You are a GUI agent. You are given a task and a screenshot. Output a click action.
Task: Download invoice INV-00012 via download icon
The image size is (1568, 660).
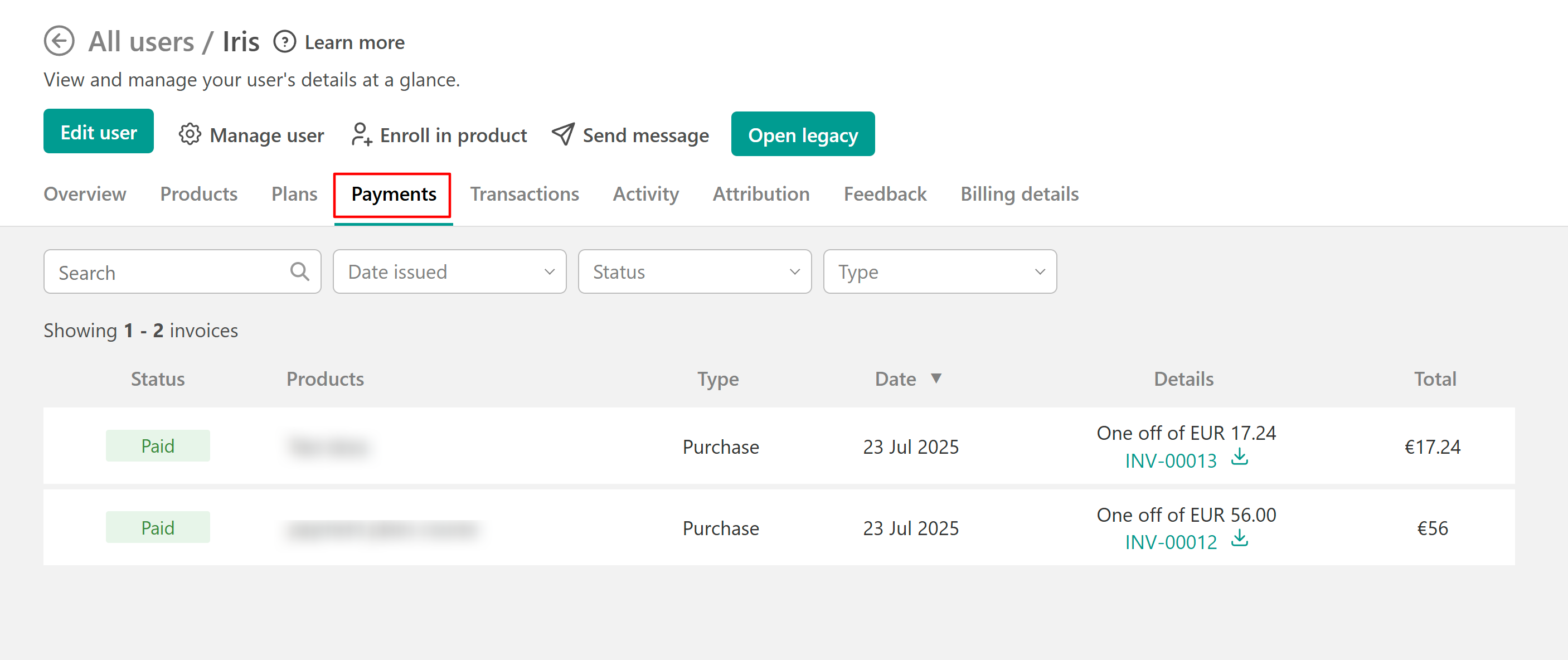[x=1239, y=539]
